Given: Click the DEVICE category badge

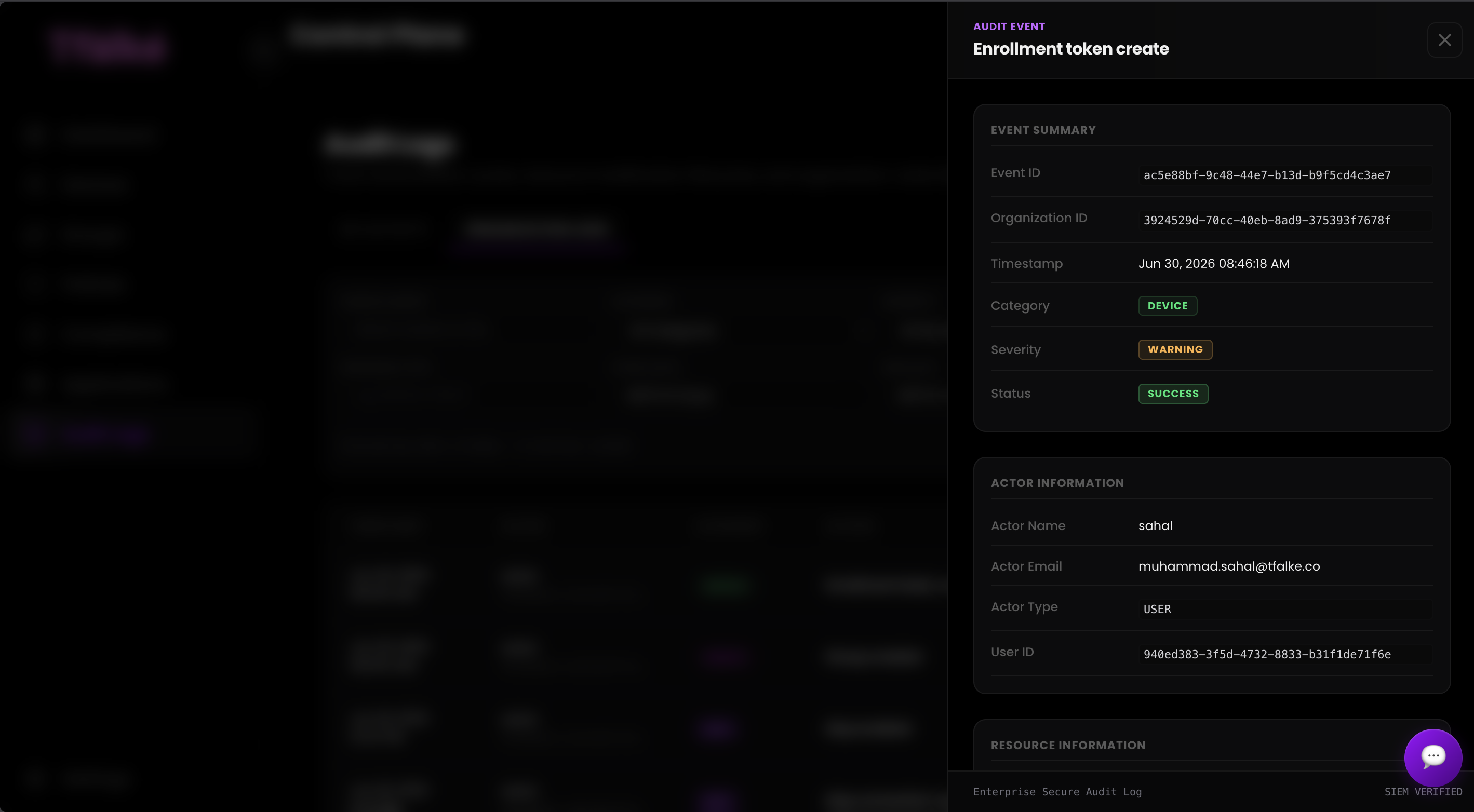Looking at the screenshot, I should pos(1167,306).
